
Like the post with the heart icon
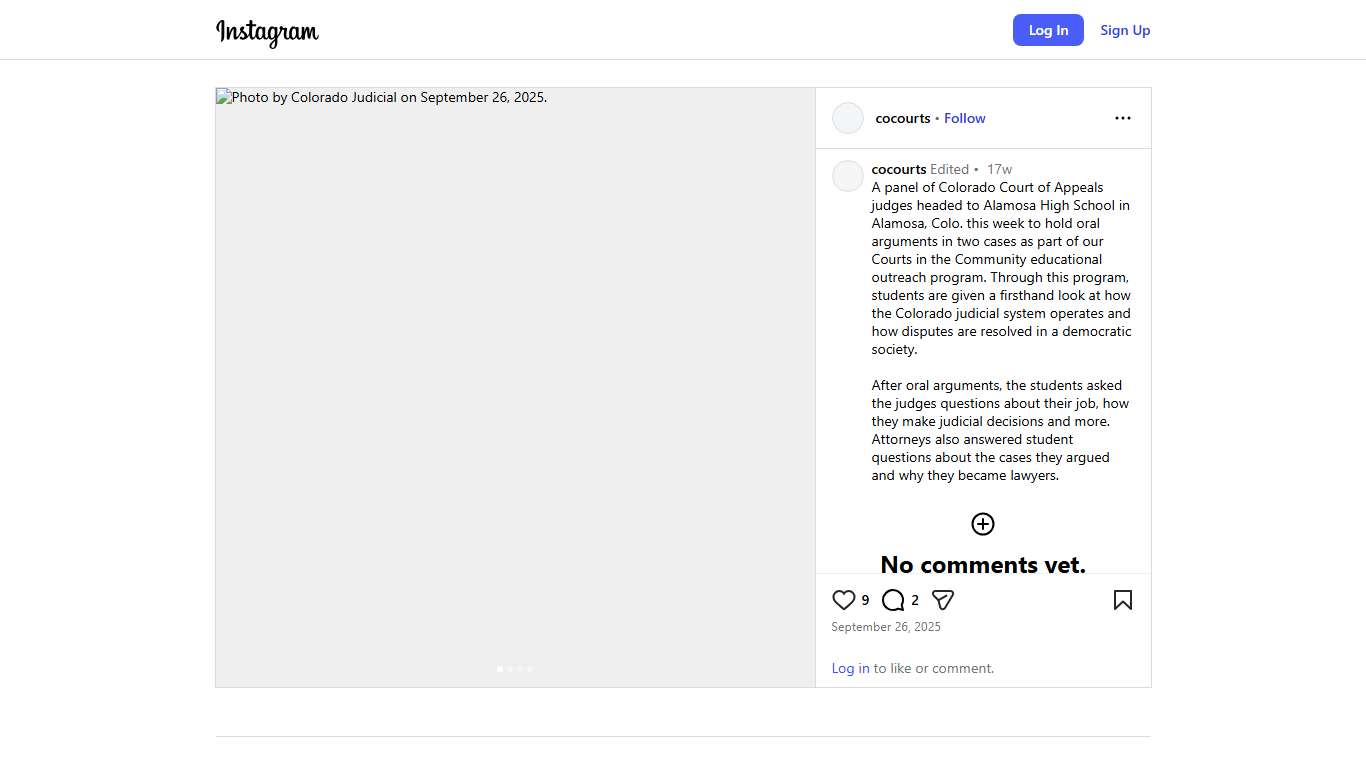tap(844, 600)
